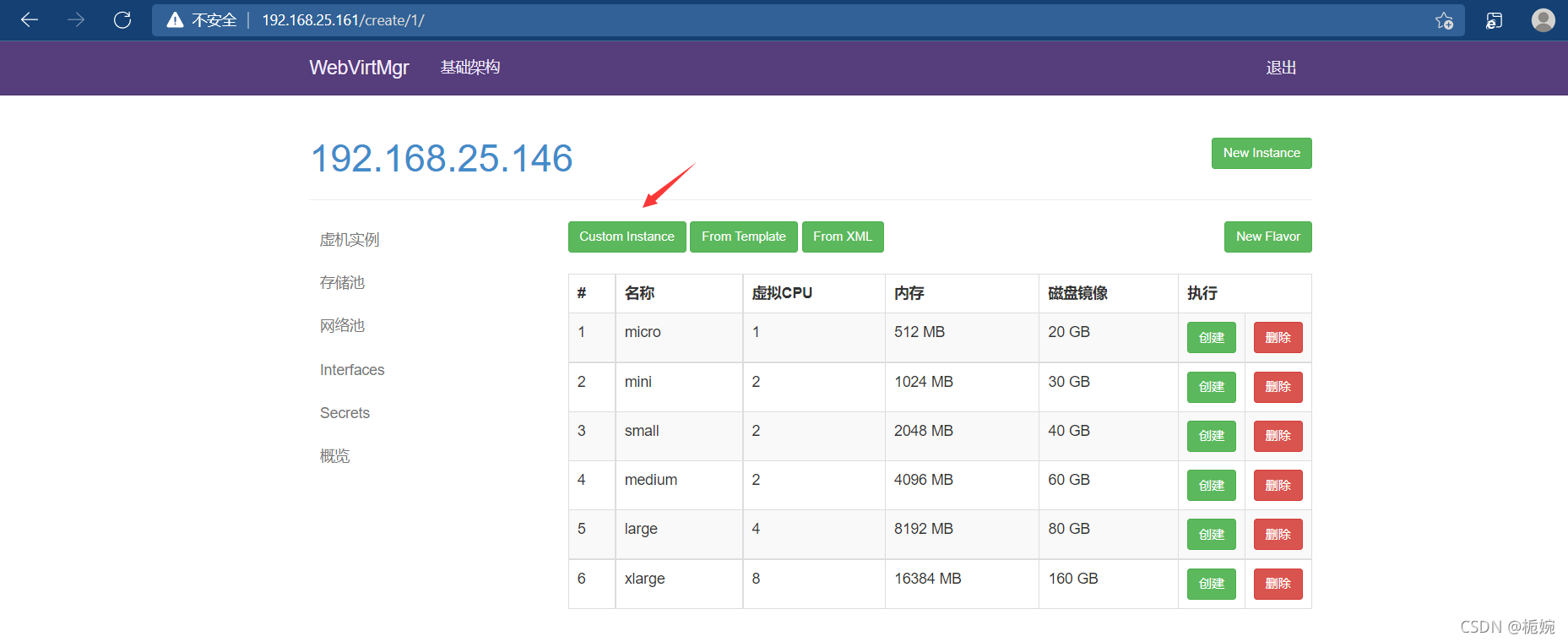Screen dimensions: 1568x642
Task: Open the 基础架构 nav menu item
Action: click(470, 68)
